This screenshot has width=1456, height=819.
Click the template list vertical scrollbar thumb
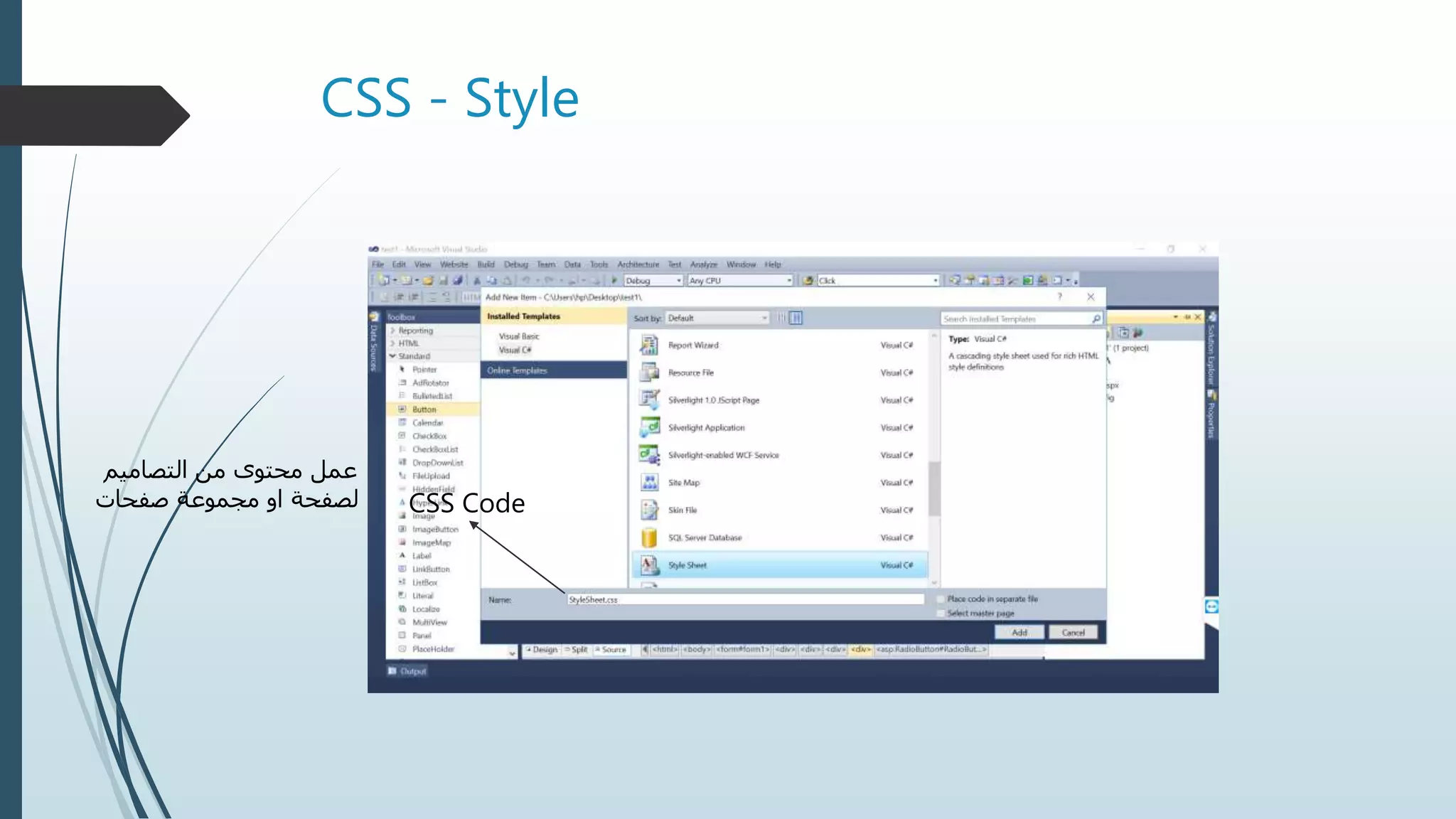click(934, 488)
